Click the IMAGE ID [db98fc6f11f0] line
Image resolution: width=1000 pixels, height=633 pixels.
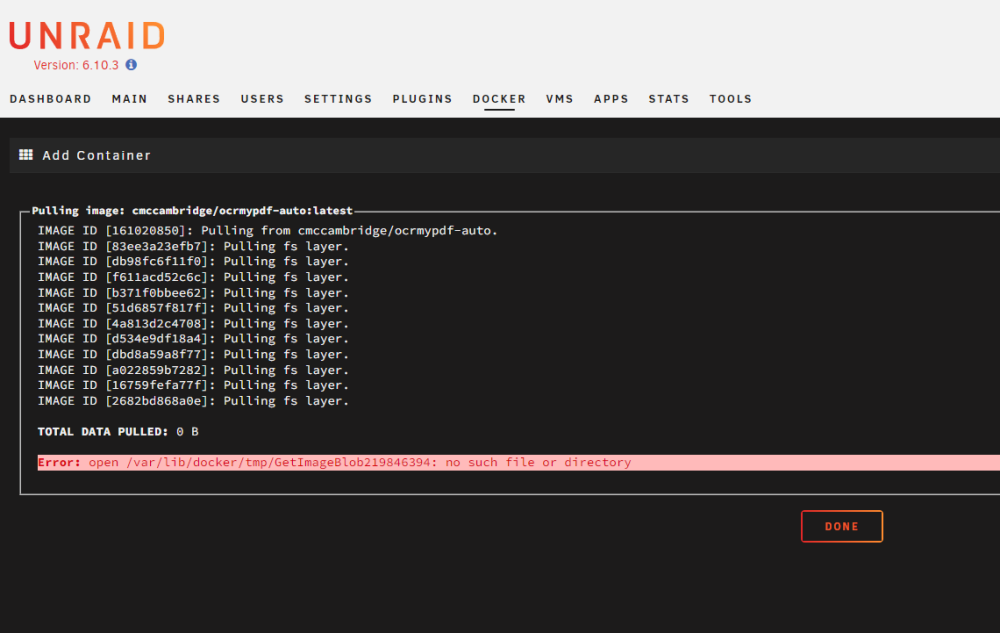click(193, 261)
